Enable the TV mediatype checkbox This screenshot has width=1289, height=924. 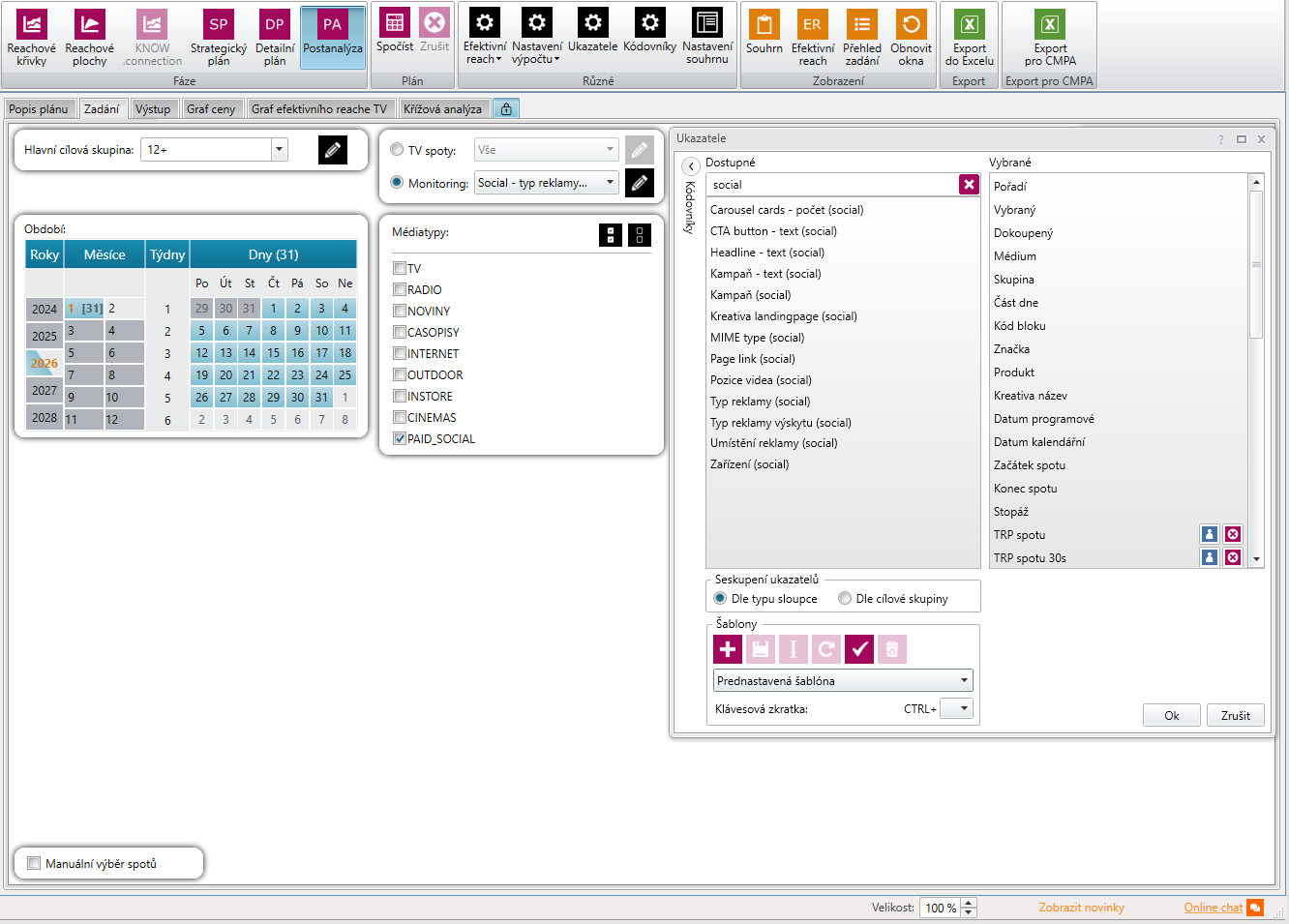click(400, 269)
